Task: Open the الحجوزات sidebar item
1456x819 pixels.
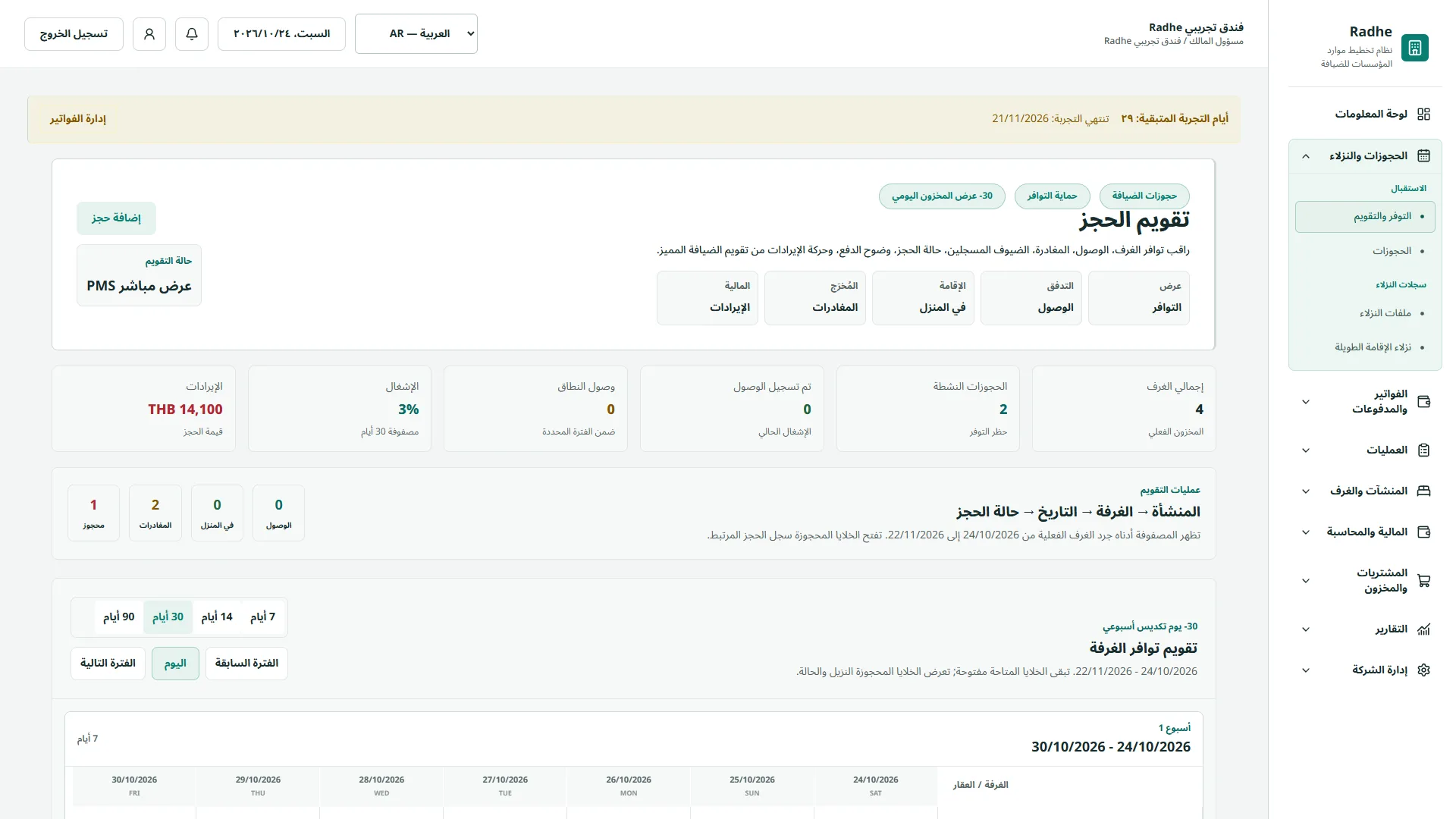Action: click(x=1365, y=251)
